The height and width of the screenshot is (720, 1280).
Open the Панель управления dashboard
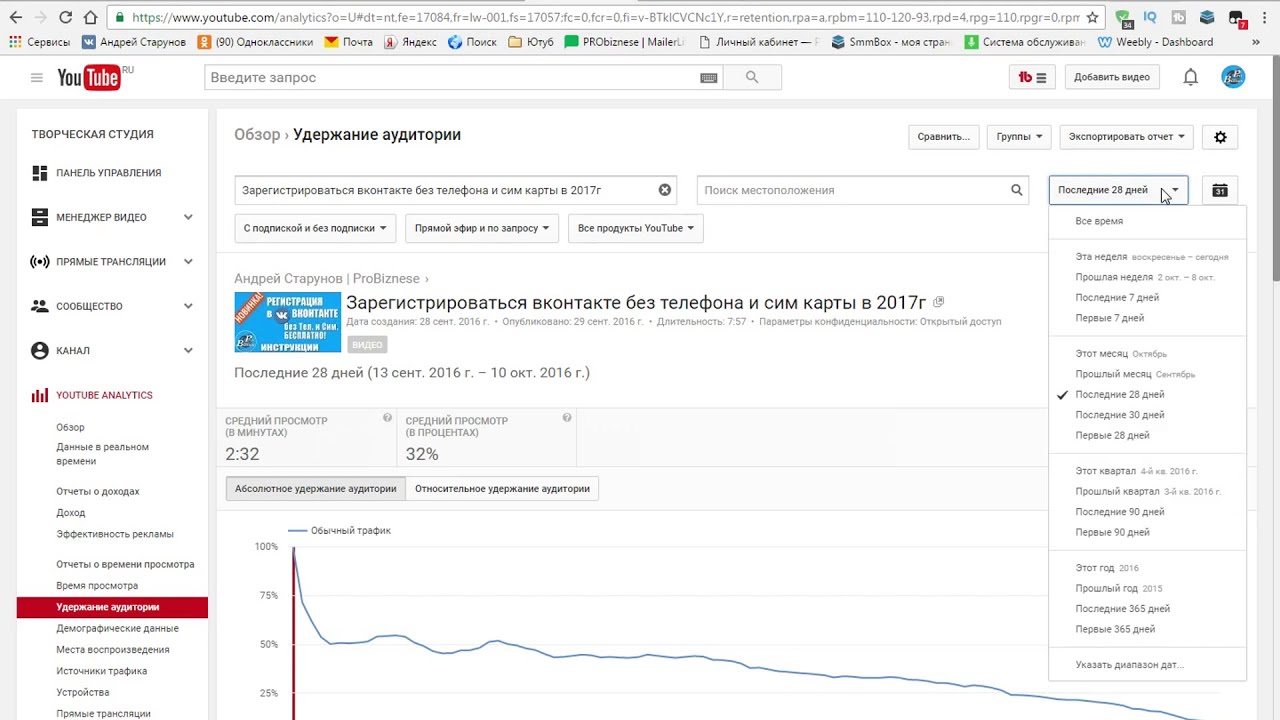(x=110, y=173)
